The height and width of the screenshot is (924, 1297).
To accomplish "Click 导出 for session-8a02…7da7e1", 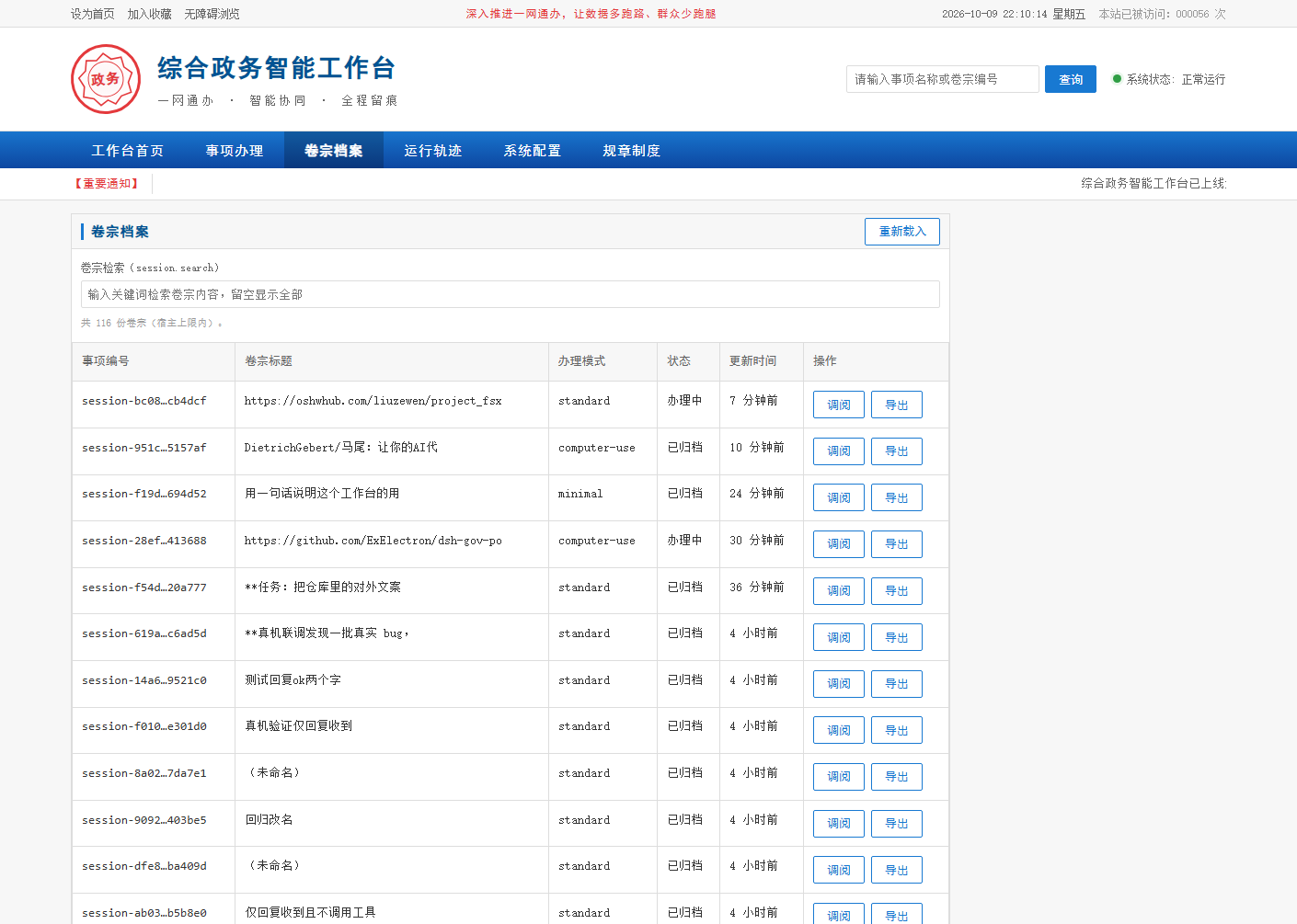I will click(x=897, y=777).
